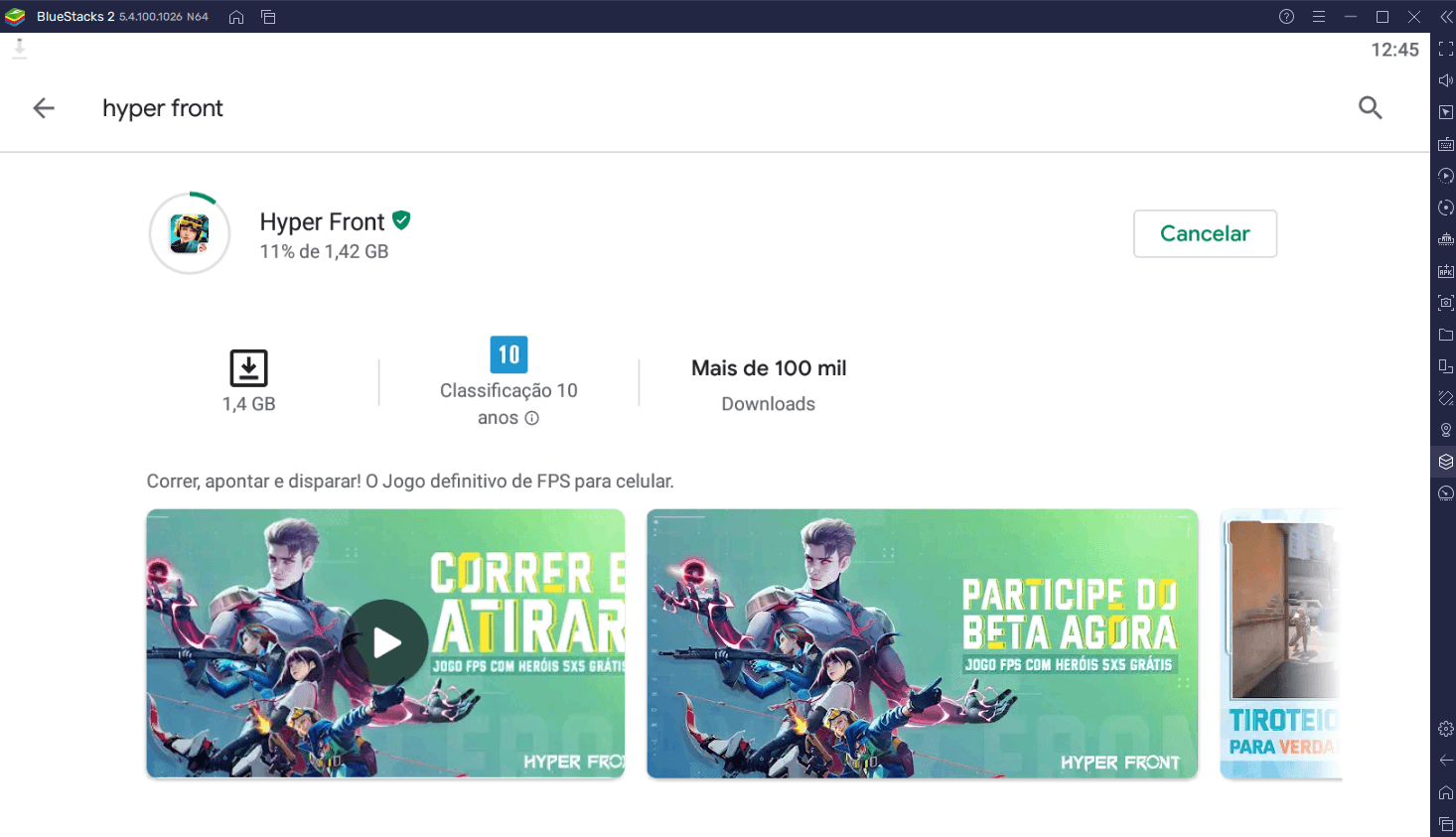
Task: Click the 'Correr, apontar e disparar!' description text
Action: [410, 482]
